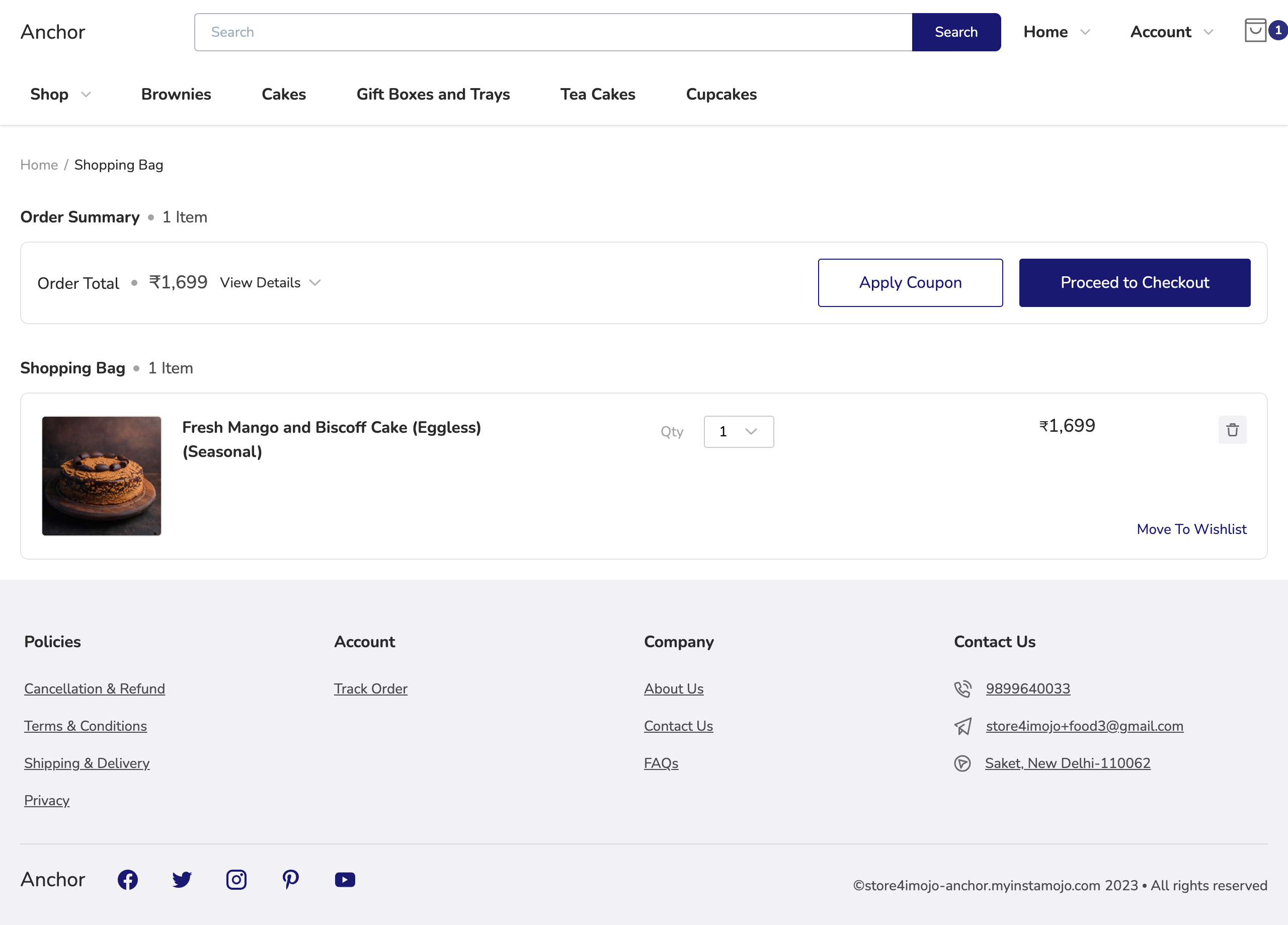Viewport: 1288px width, 925px height.
Task: Open the Pinterest icon in footer
Action: (x=290, y=880)
